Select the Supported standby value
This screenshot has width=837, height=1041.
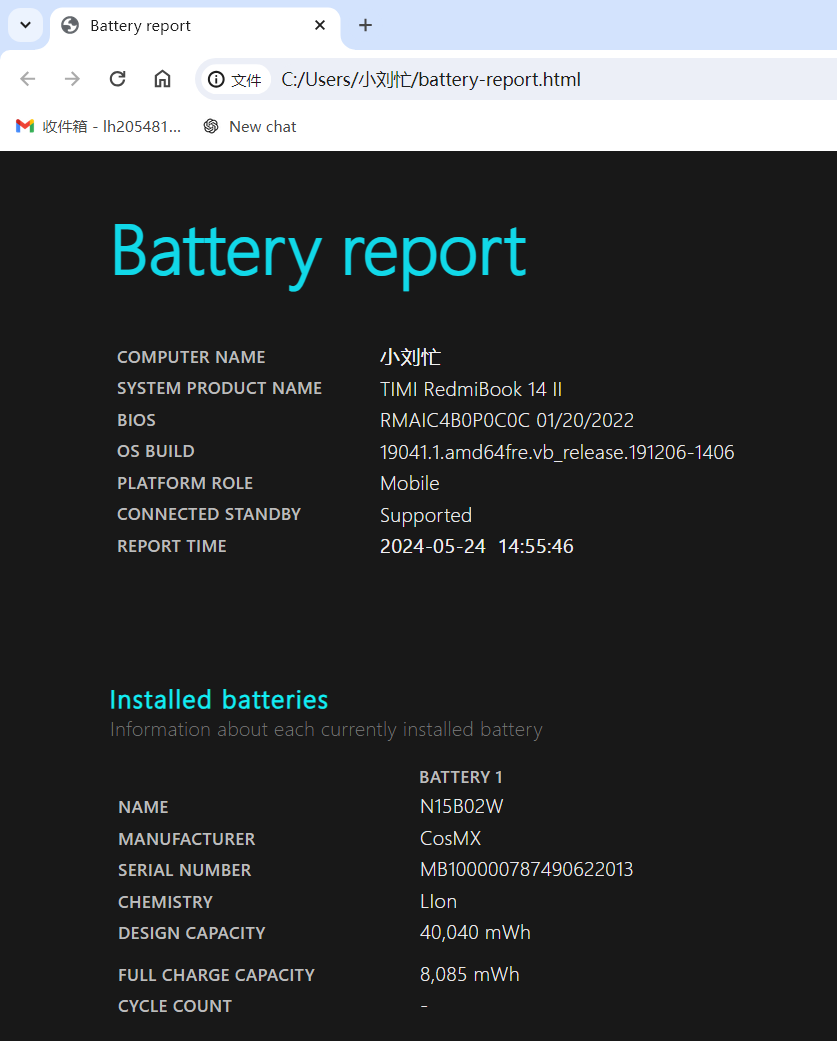(425, 516)
